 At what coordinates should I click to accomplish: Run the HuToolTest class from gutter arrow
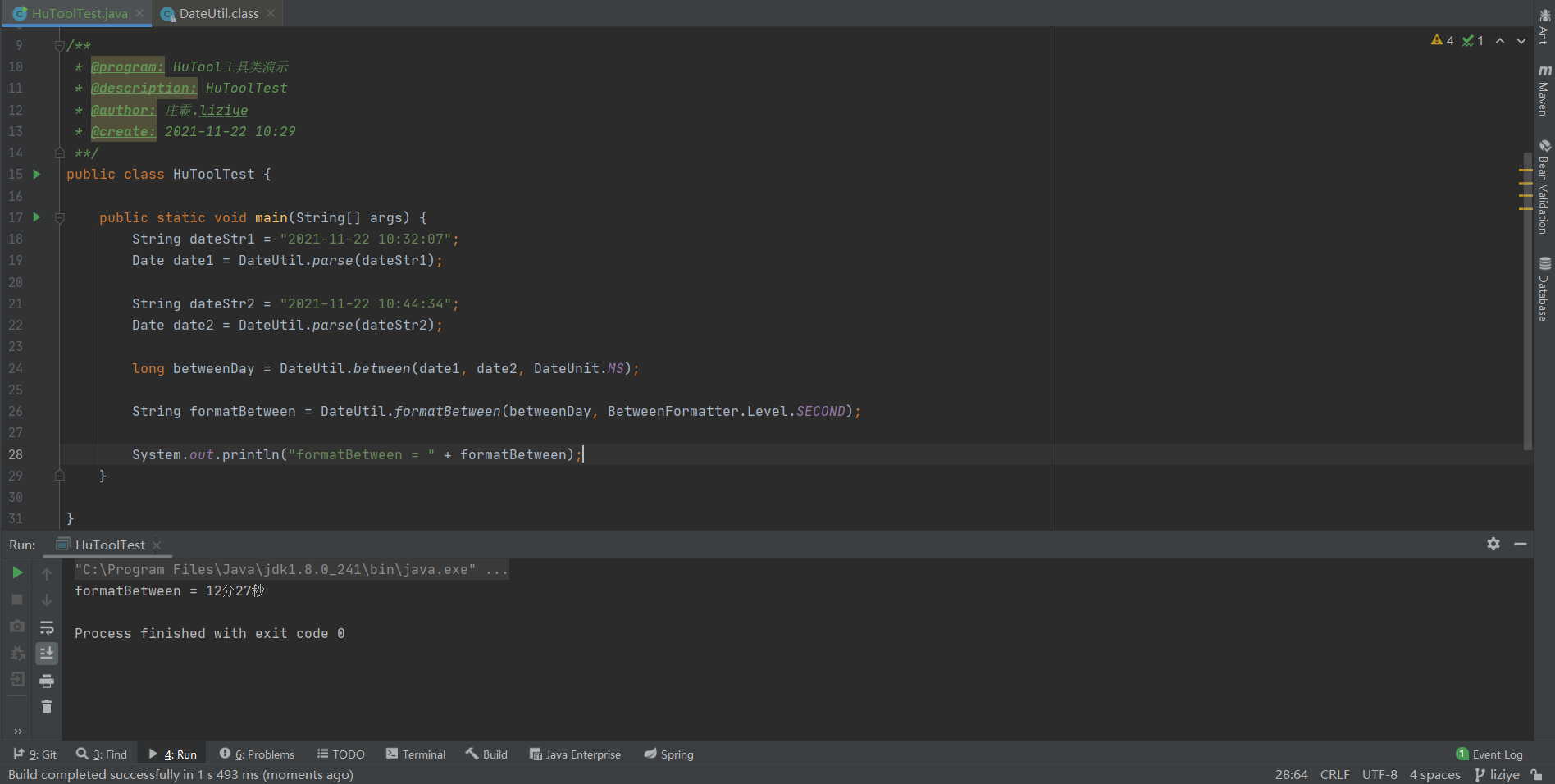(x=36, y=174)
